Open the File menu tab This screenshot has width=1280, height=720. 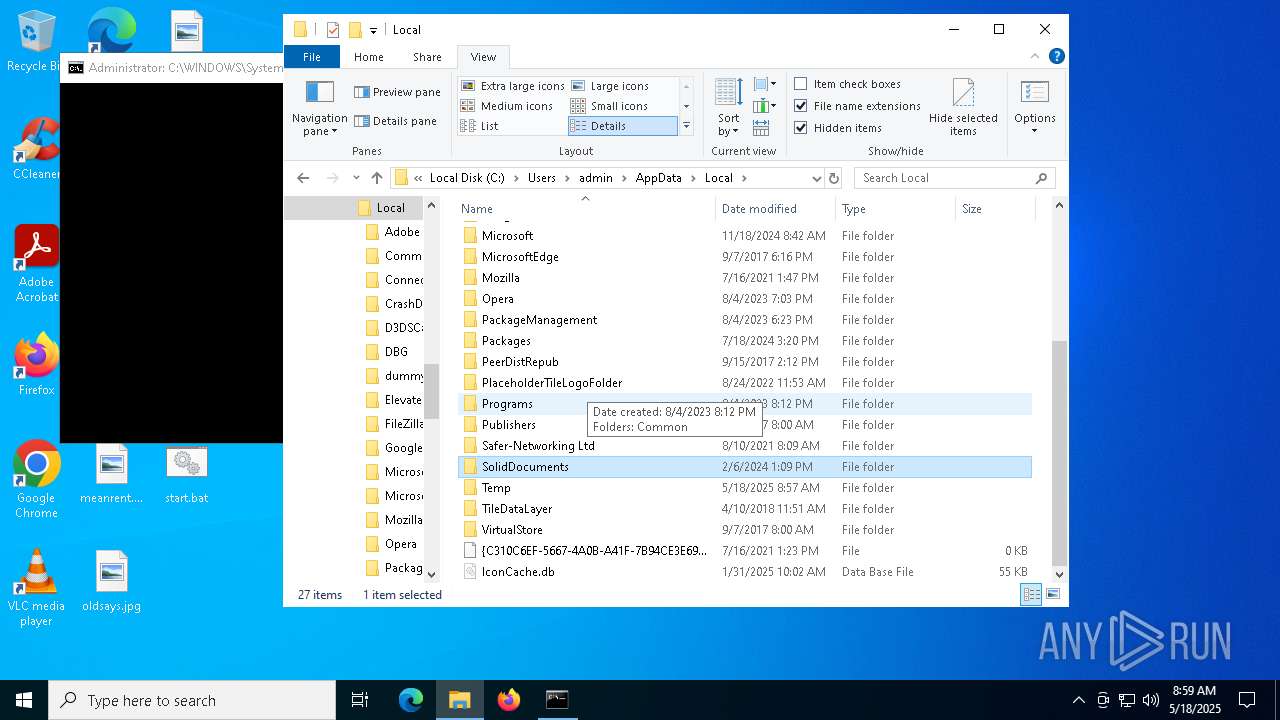312,57
